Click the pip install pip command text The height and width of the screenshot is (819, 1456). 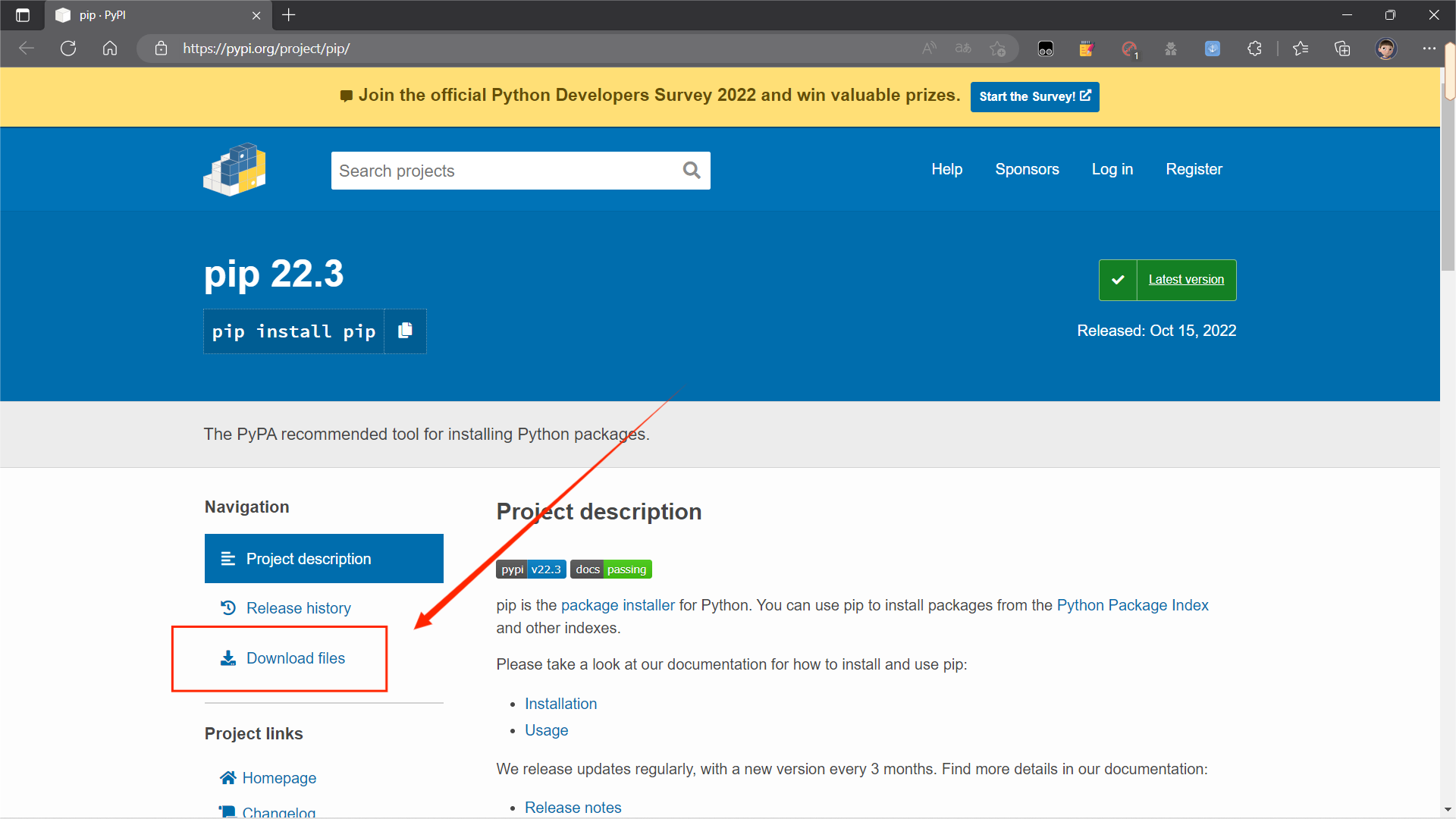(293, 331)
